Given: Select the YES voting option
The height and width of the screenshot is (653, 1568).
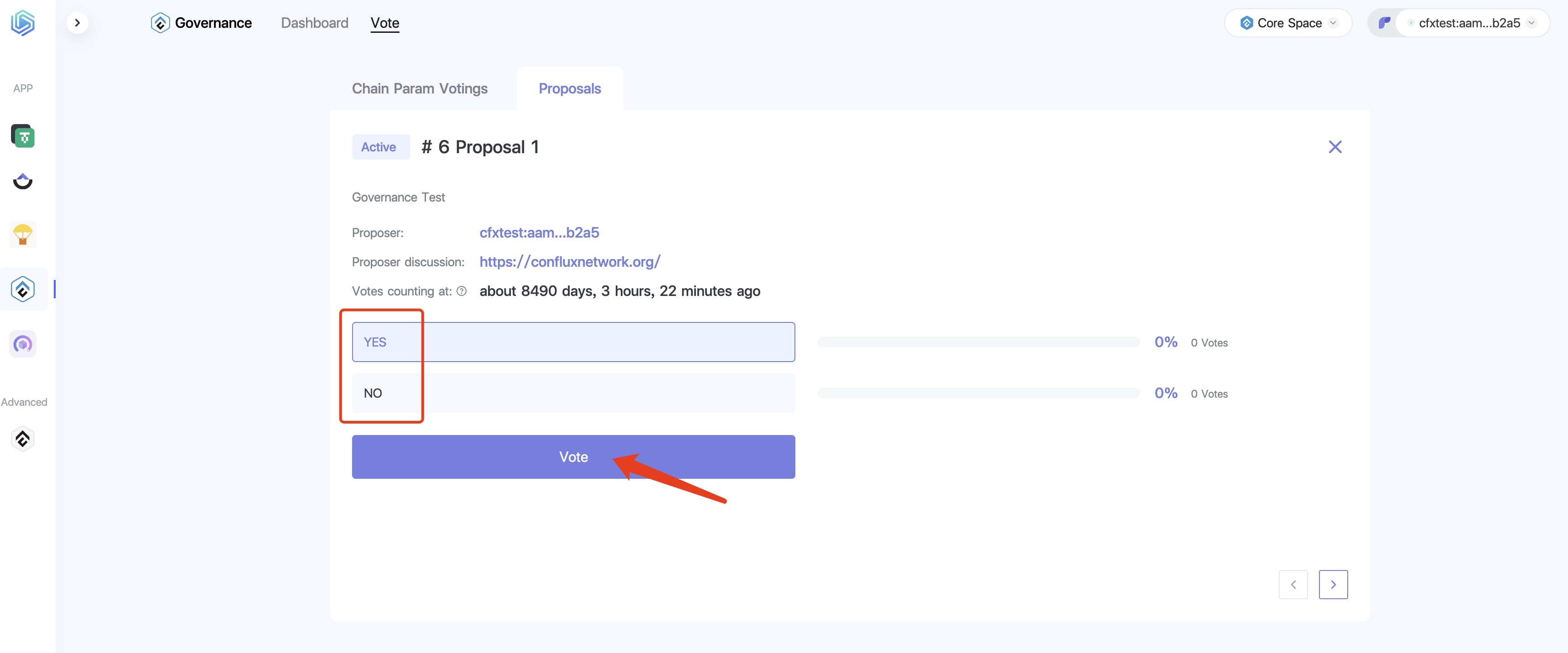Looking at the screenshot, I should coord(573,342).
